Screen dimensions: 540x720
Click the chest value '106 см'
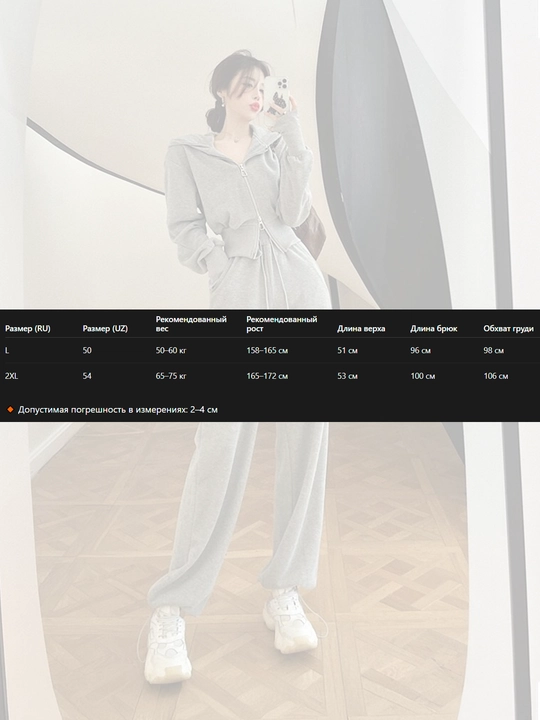click(x=495, y=376)
